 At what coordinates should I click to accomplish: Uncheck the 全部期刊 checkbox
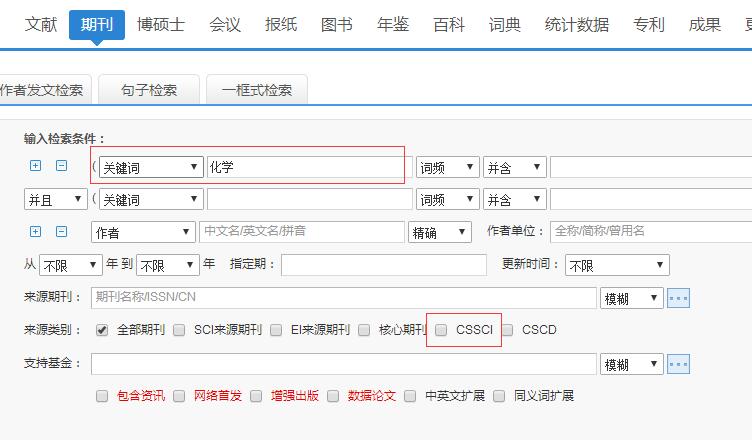pyautogui.click(x=102, y=330)
